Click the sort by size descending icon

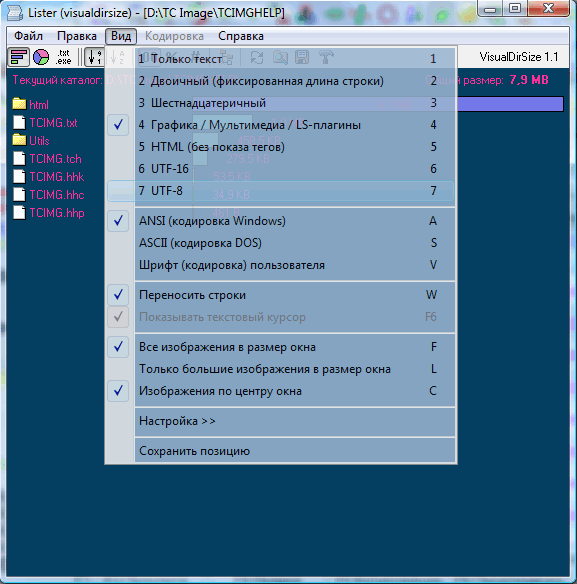point(94,57)
